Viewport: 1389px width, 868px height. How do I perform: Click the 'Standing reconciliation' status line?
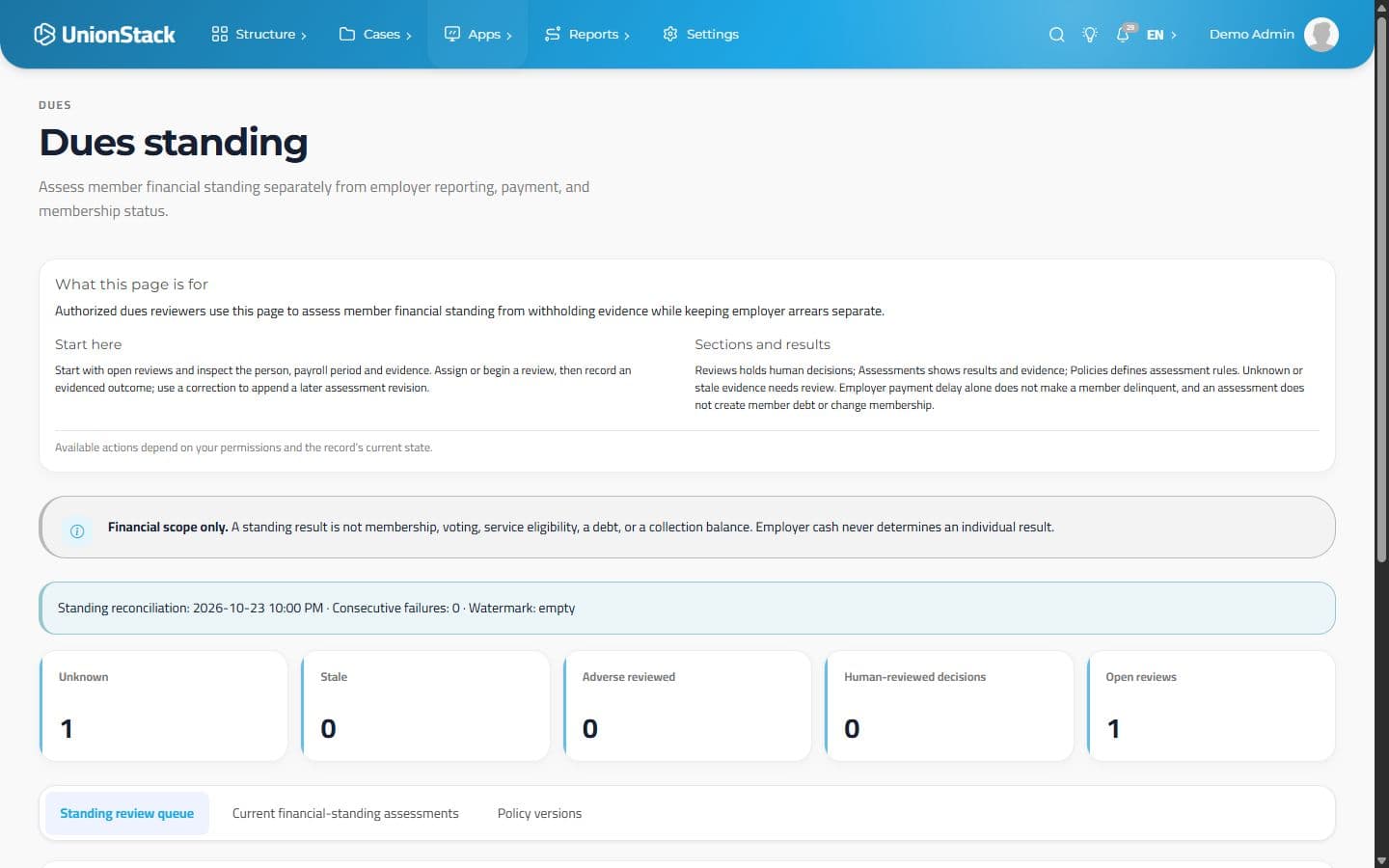(316, 608)
